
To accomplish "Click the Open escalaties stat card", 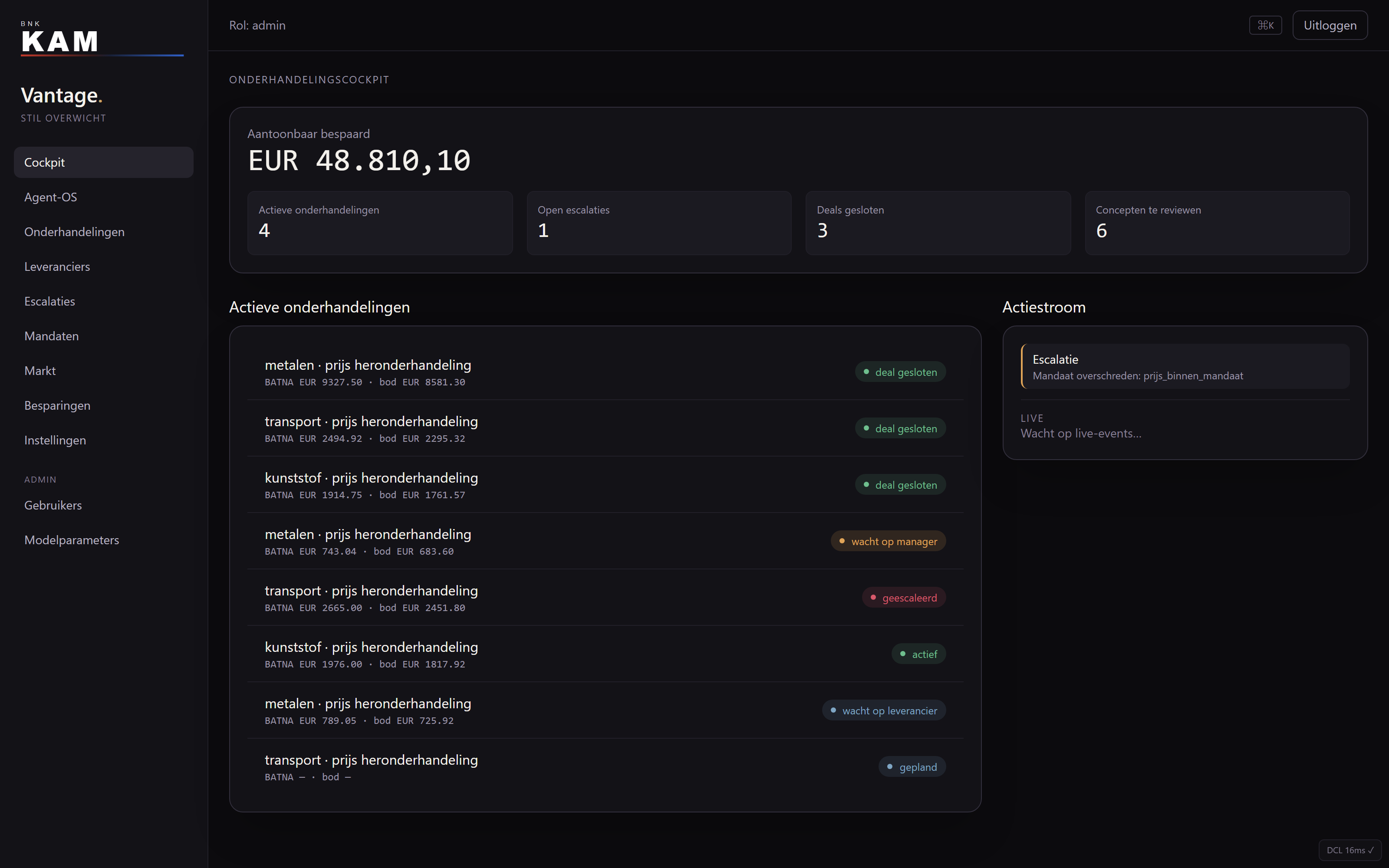I will [x=659, y=223].
